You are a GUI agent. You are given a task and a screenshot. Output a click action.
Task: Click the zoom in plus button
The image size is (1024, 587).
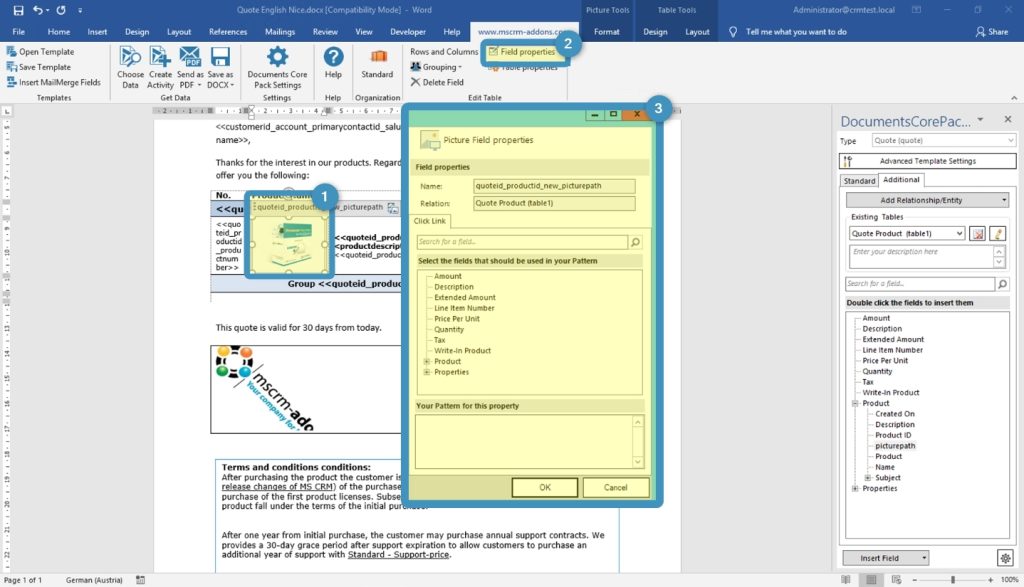coord(991,580)
